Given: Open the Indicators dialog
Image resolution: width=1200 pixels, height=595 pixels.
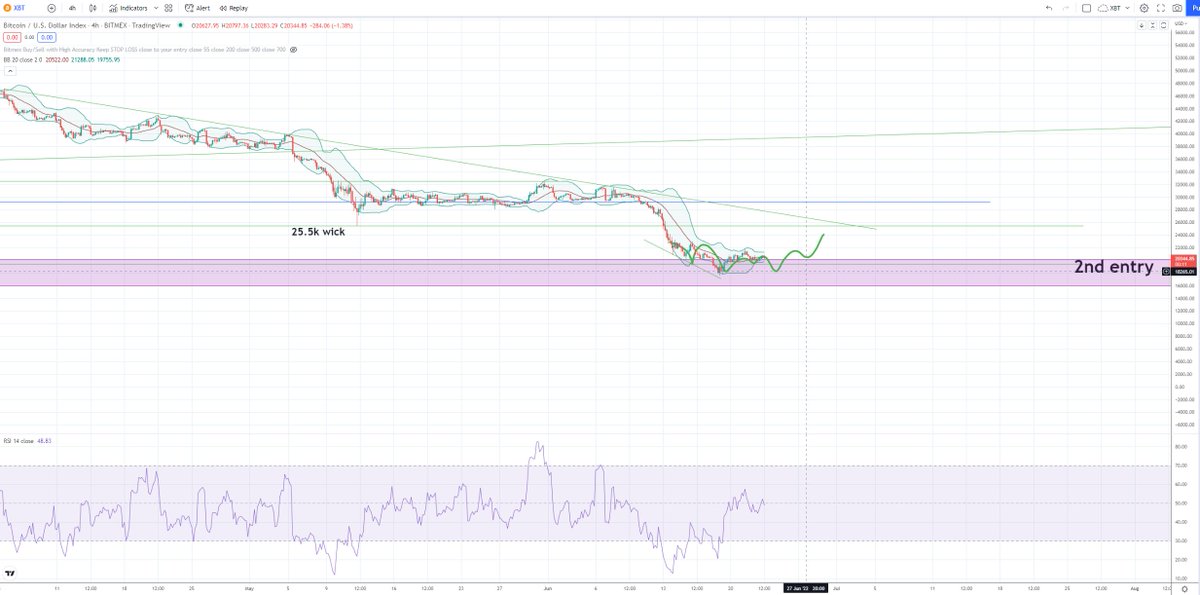Looking at the screenshot, I should [x=127, y=8].
